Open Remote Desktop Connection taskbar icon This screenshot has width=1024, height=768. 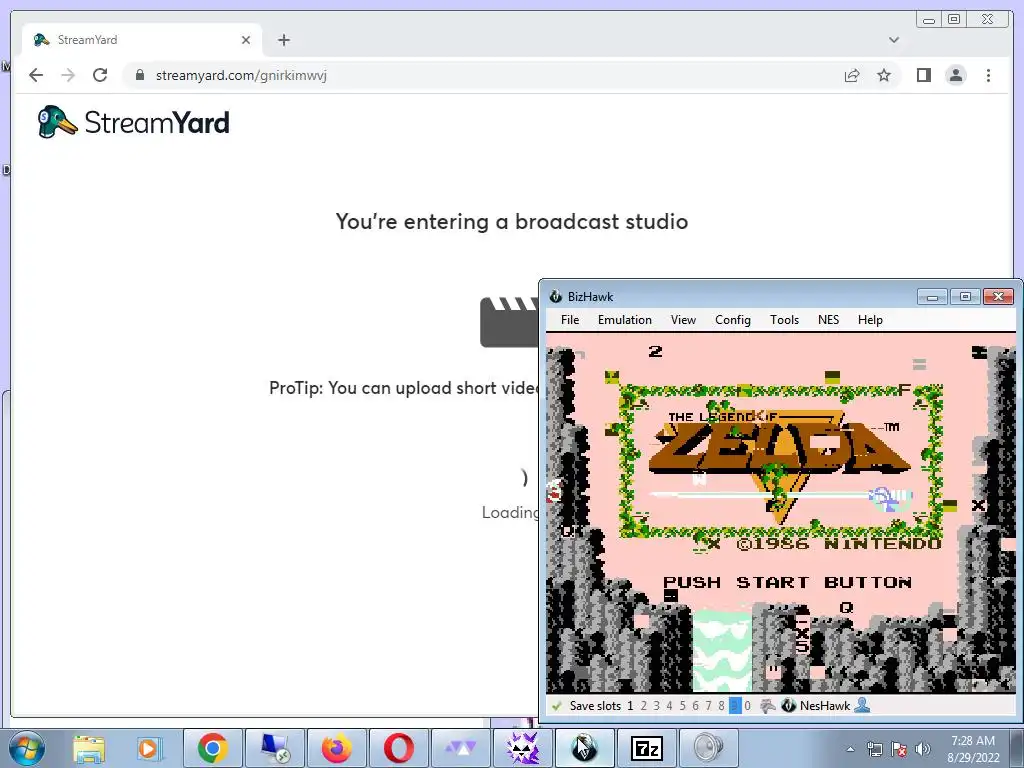274,748
